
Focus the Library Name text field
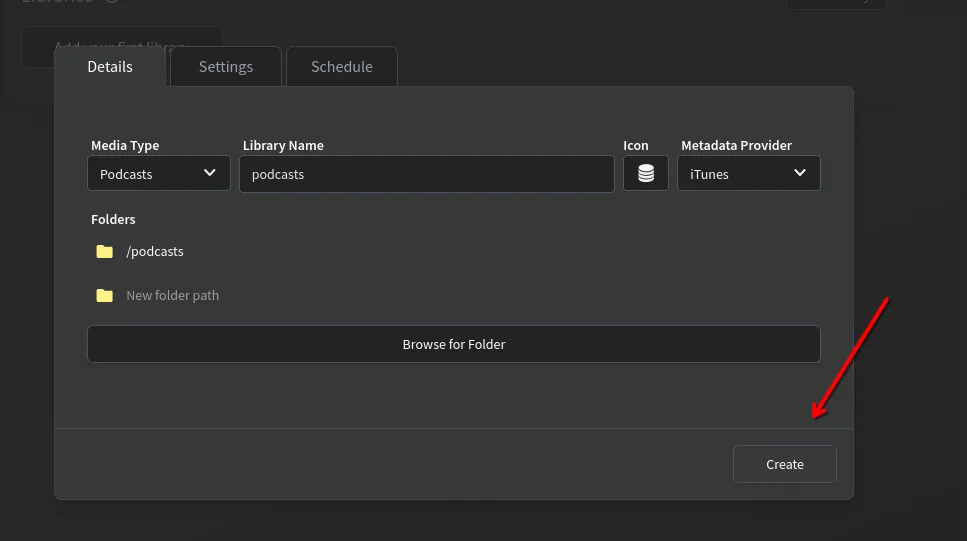pyautogui.click(x=426, y=174)
